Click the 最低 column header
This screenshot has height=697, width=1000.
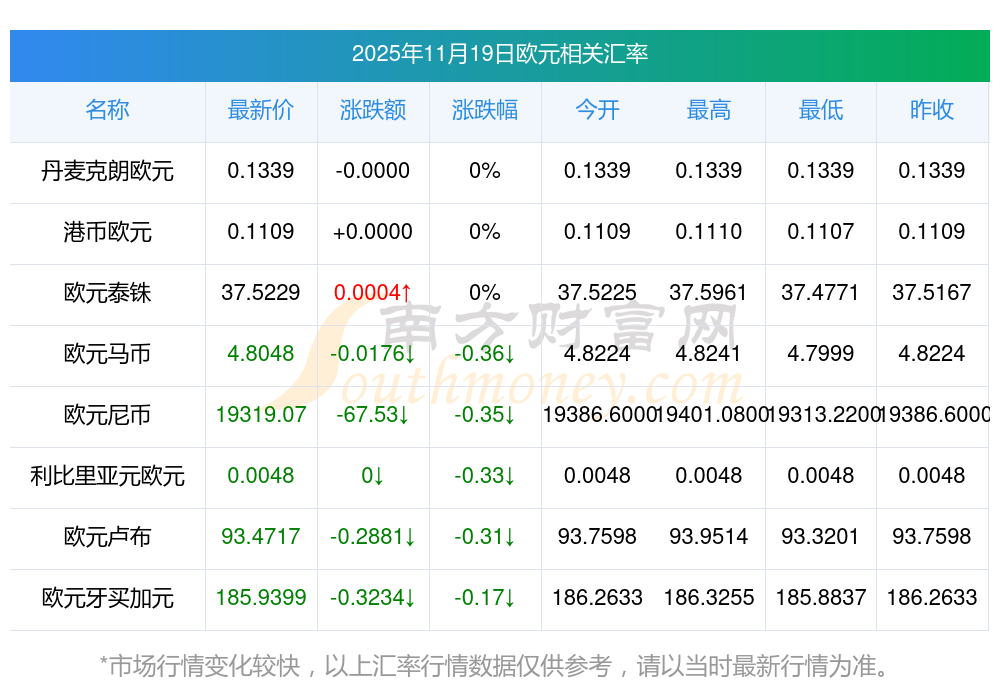[x=821, y=110]
